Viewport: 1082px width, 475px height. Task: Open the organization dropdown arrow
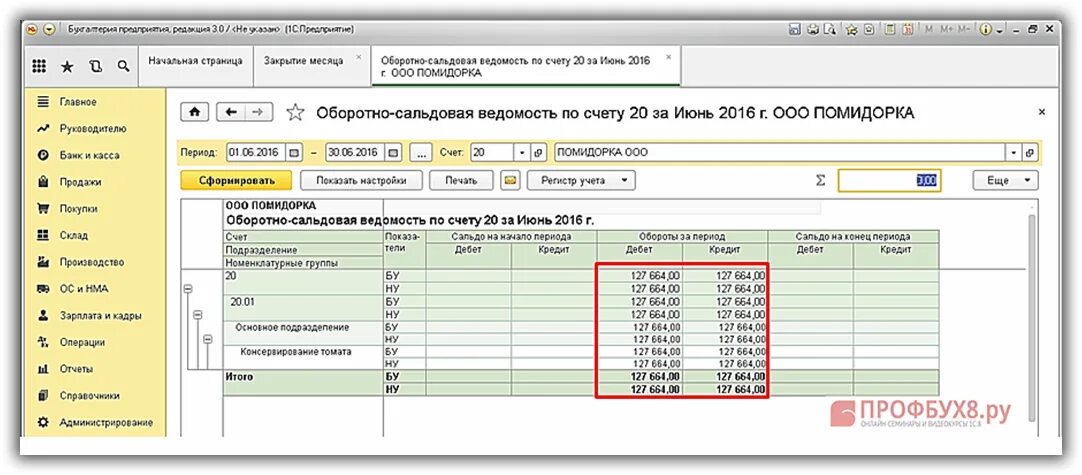(1014, 152)
